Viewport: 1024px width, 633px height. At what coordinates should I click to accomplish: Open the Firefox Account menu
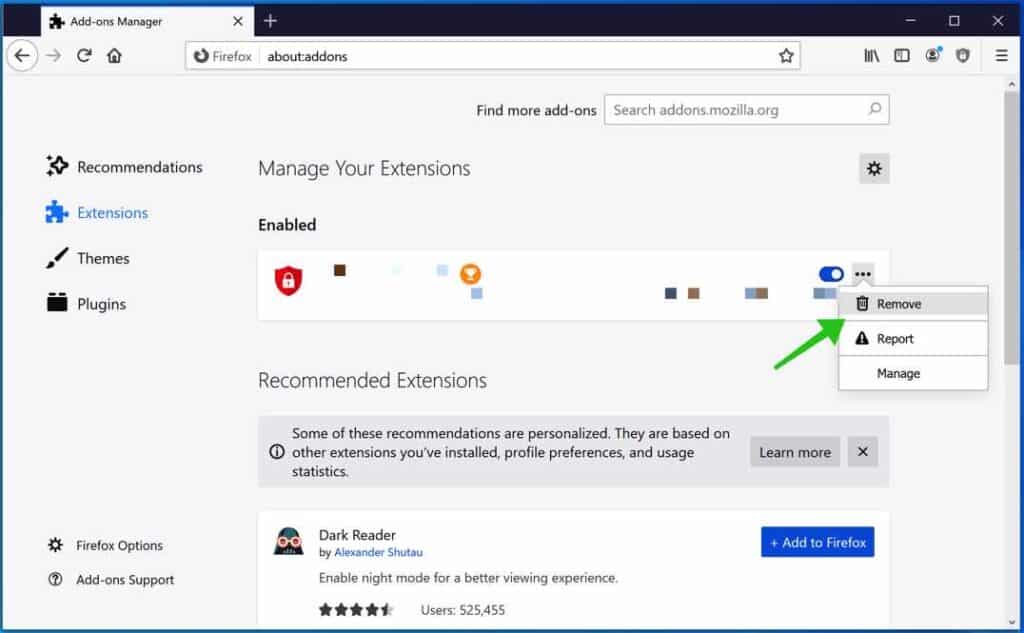click(932, 56)
